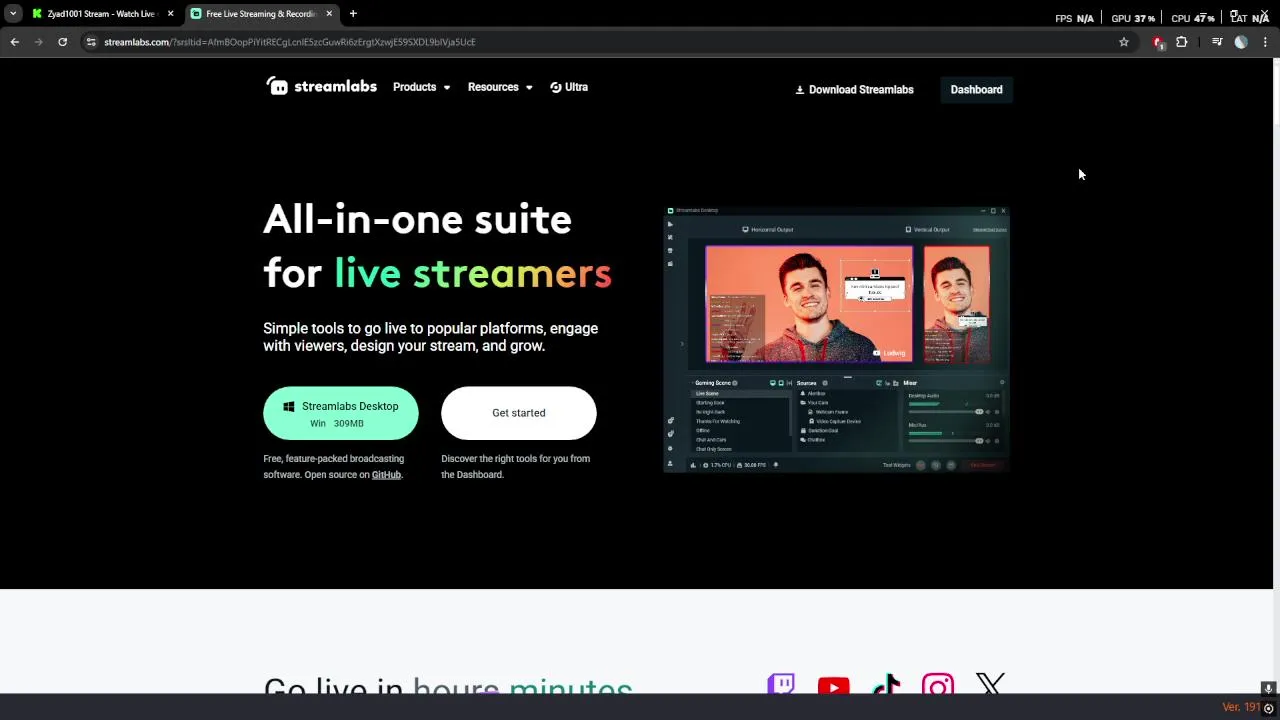Open the Ultra menu item
Image resolution: width=1280 pixels, height=720 pixels.
[569, 87]
